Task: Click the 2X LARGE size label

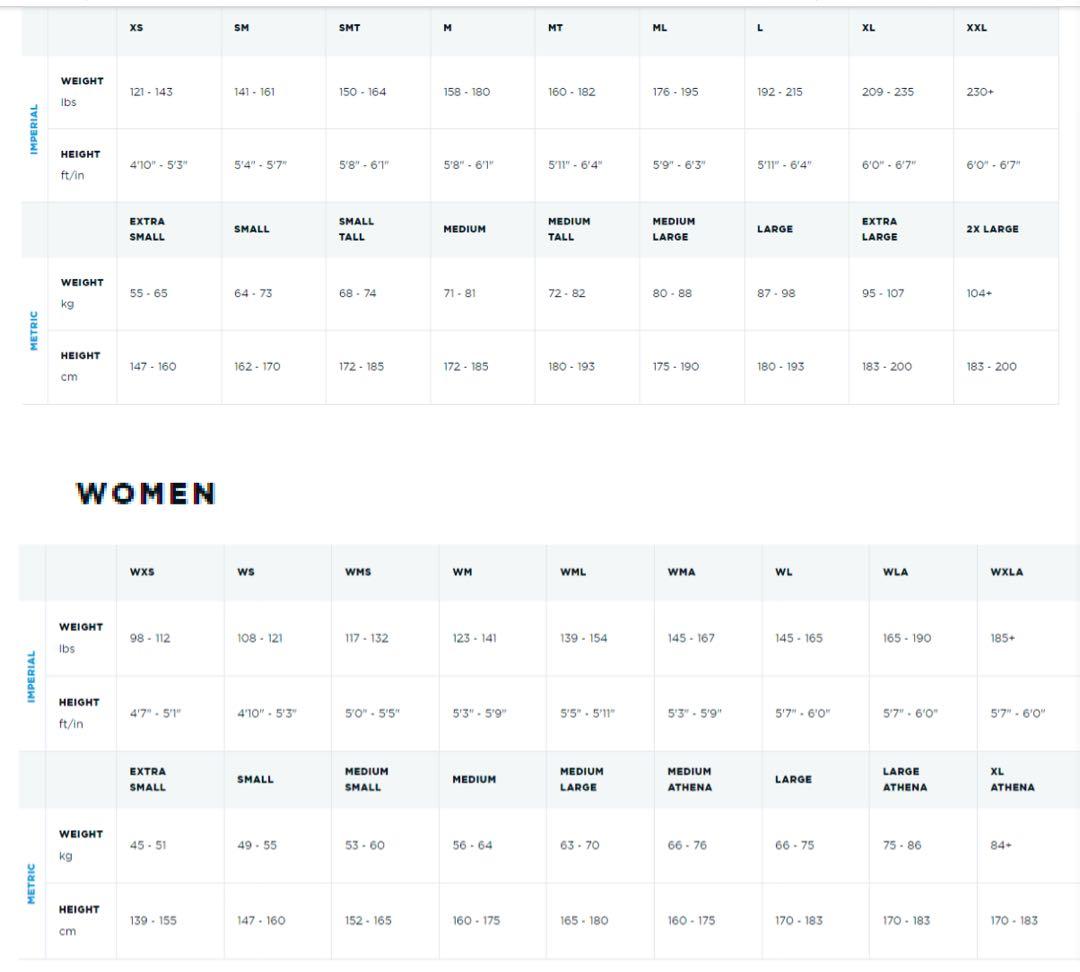Action: [992, 229]
